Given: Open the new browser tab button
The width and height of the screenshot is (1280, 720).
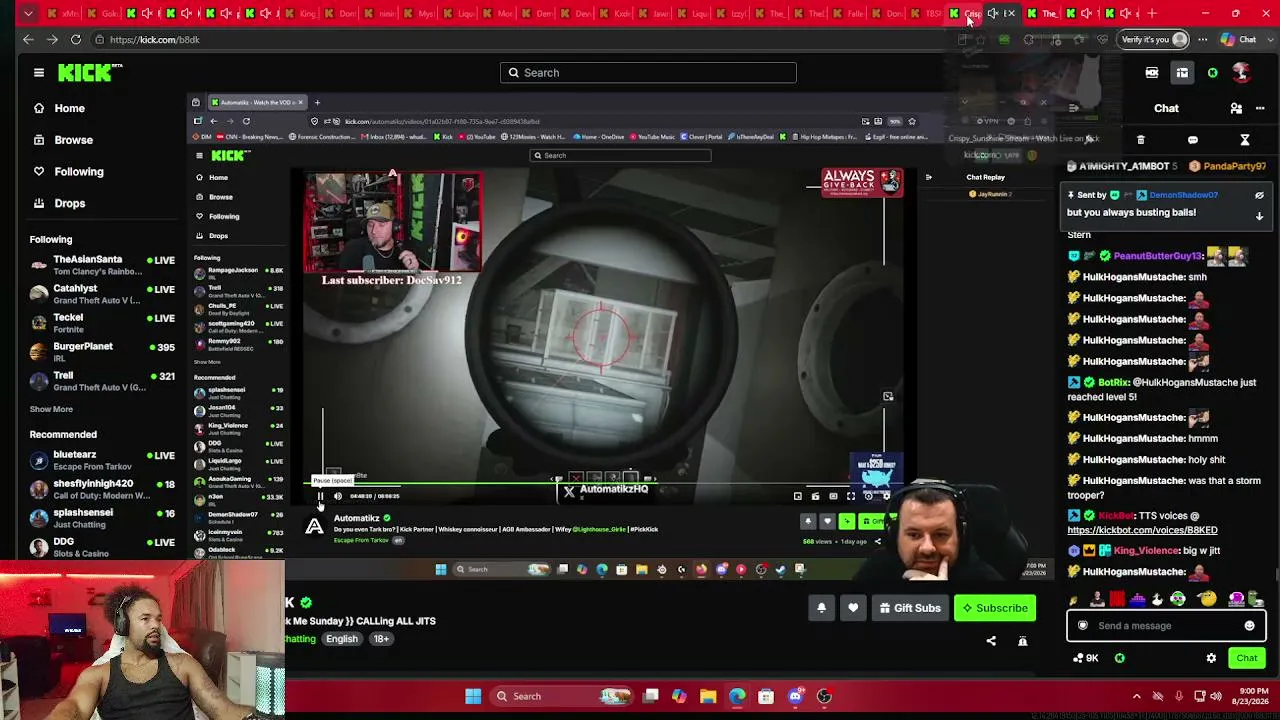Looking at the screenshot, I should pyautogui.click(x=1152, y=13).
